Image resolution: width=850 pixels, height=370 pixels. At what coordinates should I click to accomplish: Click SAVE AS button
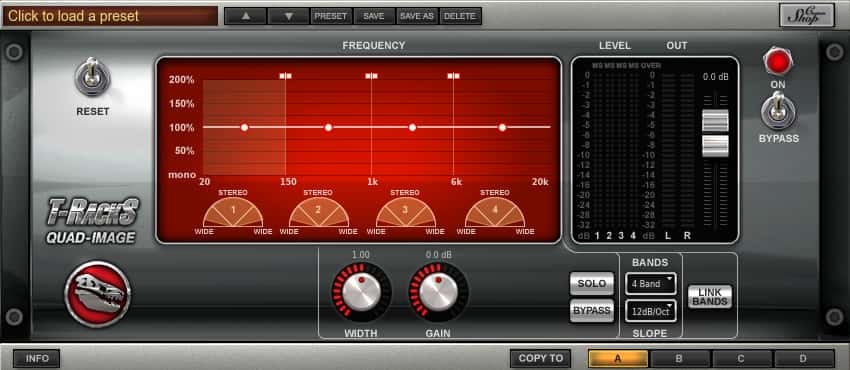(x=417, y=16)
